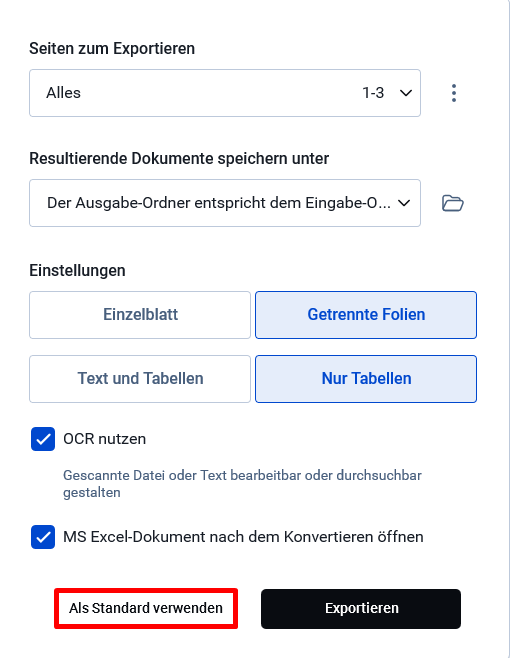Expand the Alles pages dropdown chevron
This screenshot has height=658, width=510.
tap(405, 93)
